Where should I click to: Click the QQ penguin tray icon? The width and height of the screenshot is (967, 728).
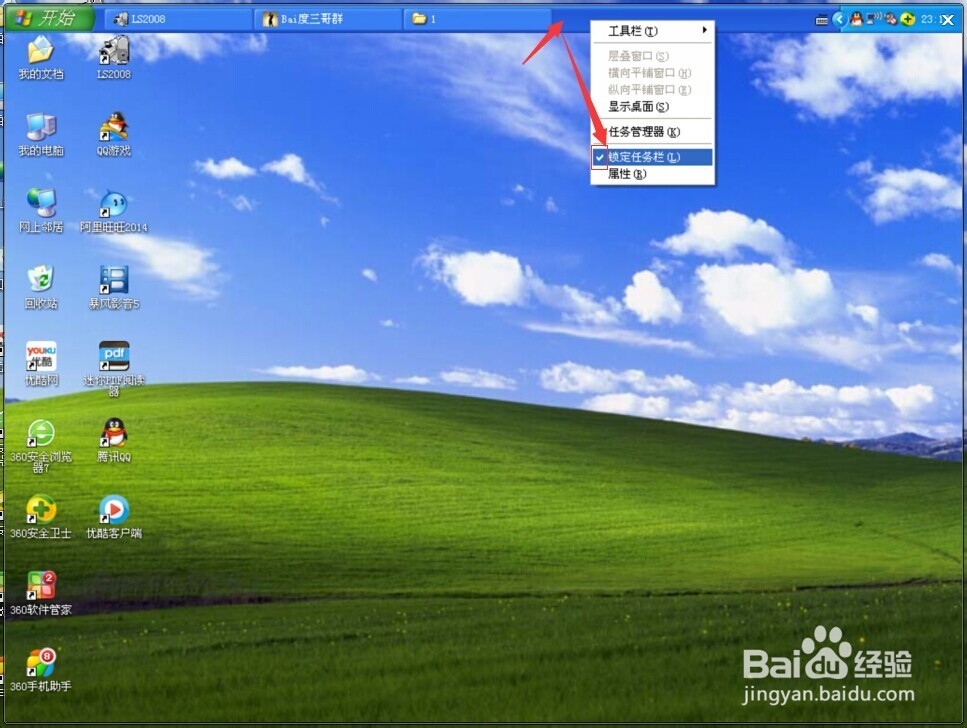point(856,19)
